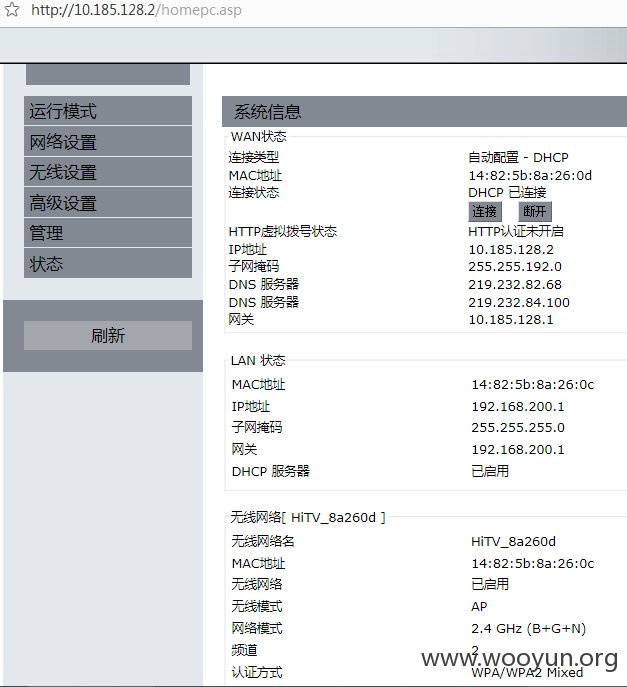
Task: Open the 无线设置 menu
Action: 108,172
